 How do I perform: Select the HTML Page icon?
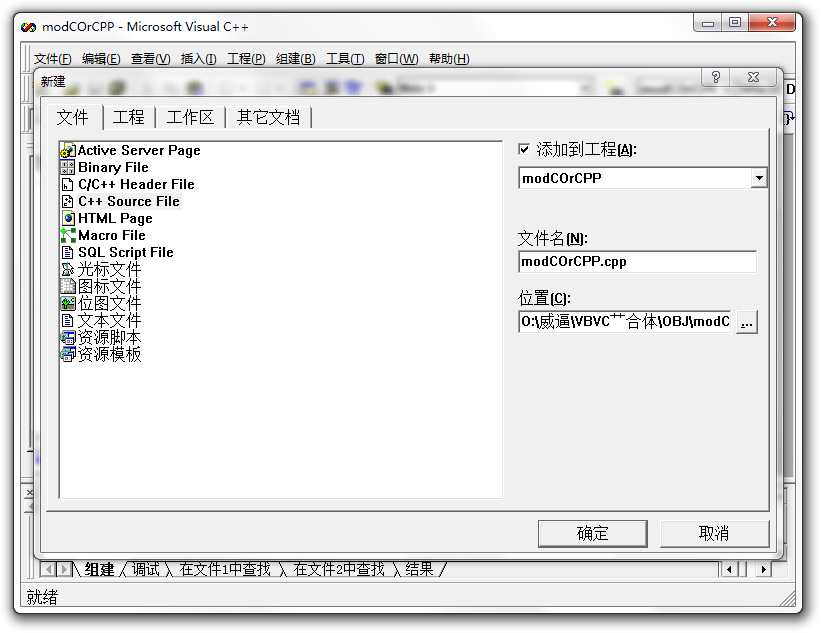click(68, 219)
